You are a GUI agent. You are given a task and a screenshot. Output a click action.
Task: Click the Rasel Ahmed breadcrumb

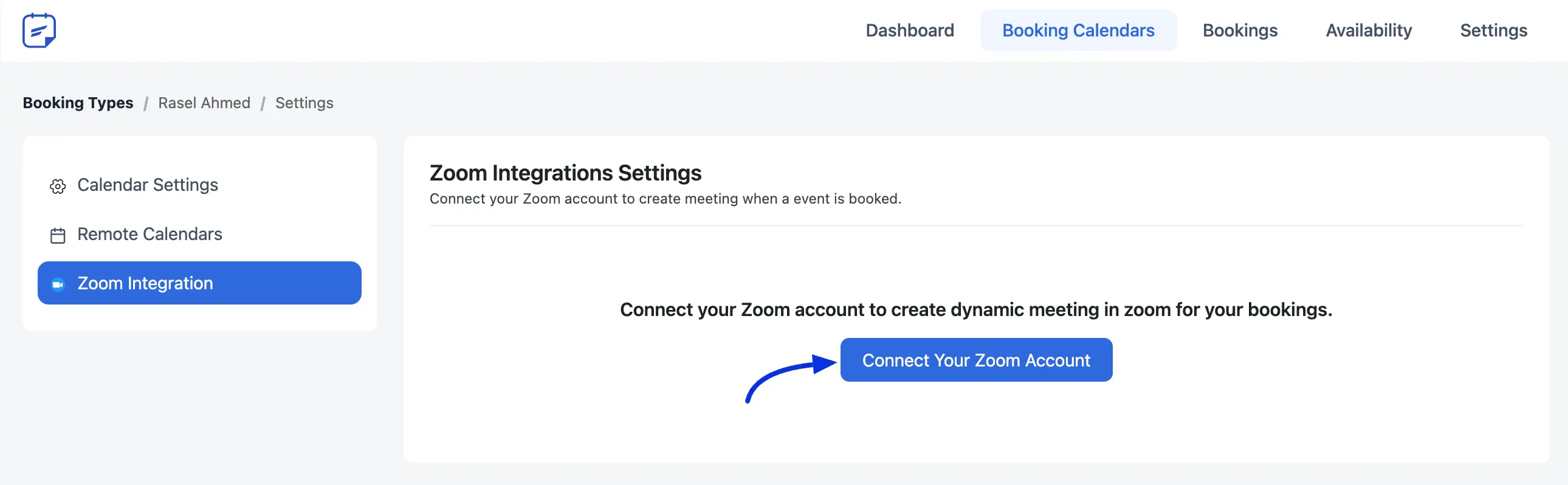(204, 103)
